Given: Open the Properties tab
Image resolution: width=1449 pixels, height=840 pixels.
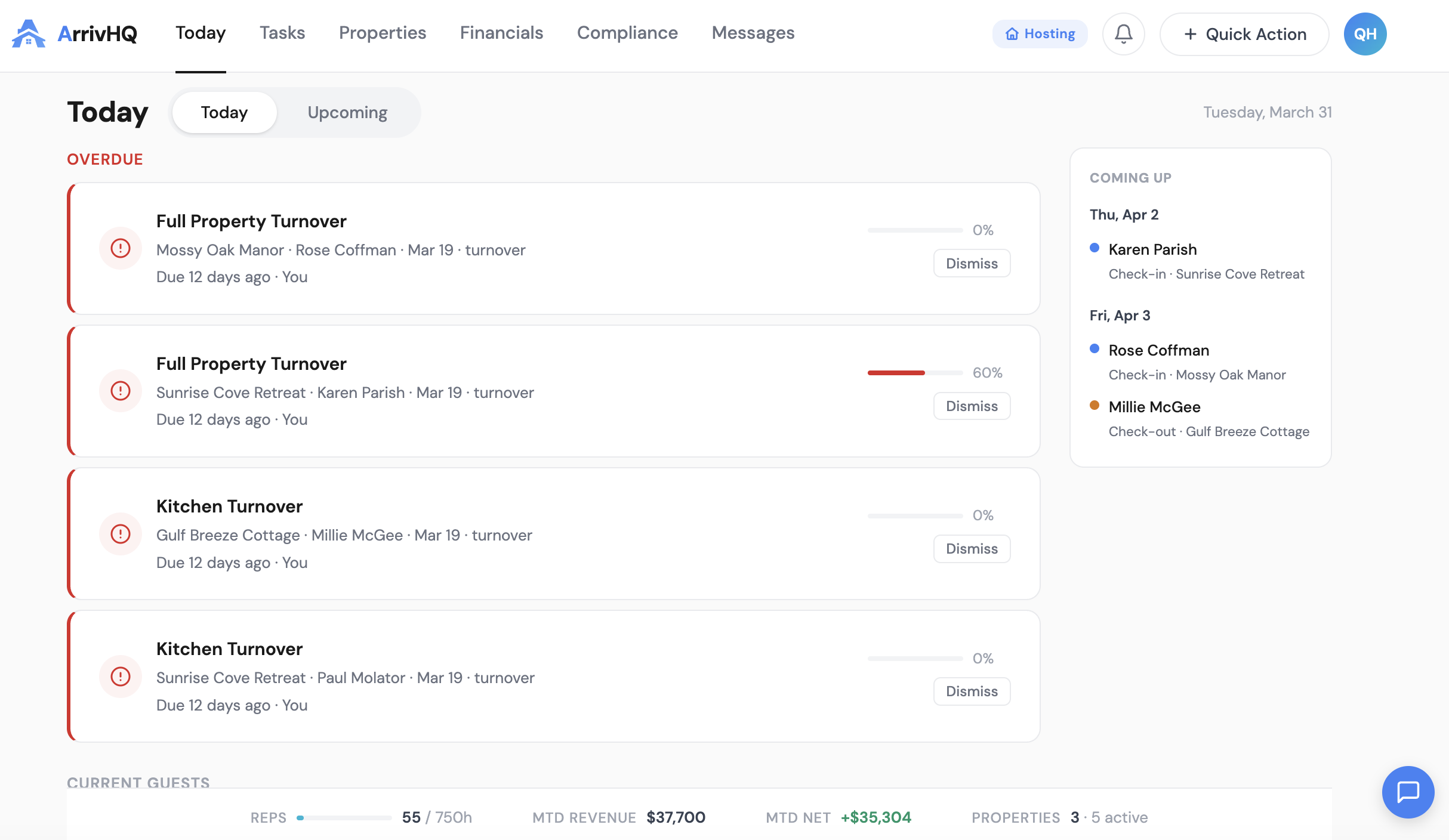Looking at the screenshot, I should pyautogui.click(x=382, y=34).
